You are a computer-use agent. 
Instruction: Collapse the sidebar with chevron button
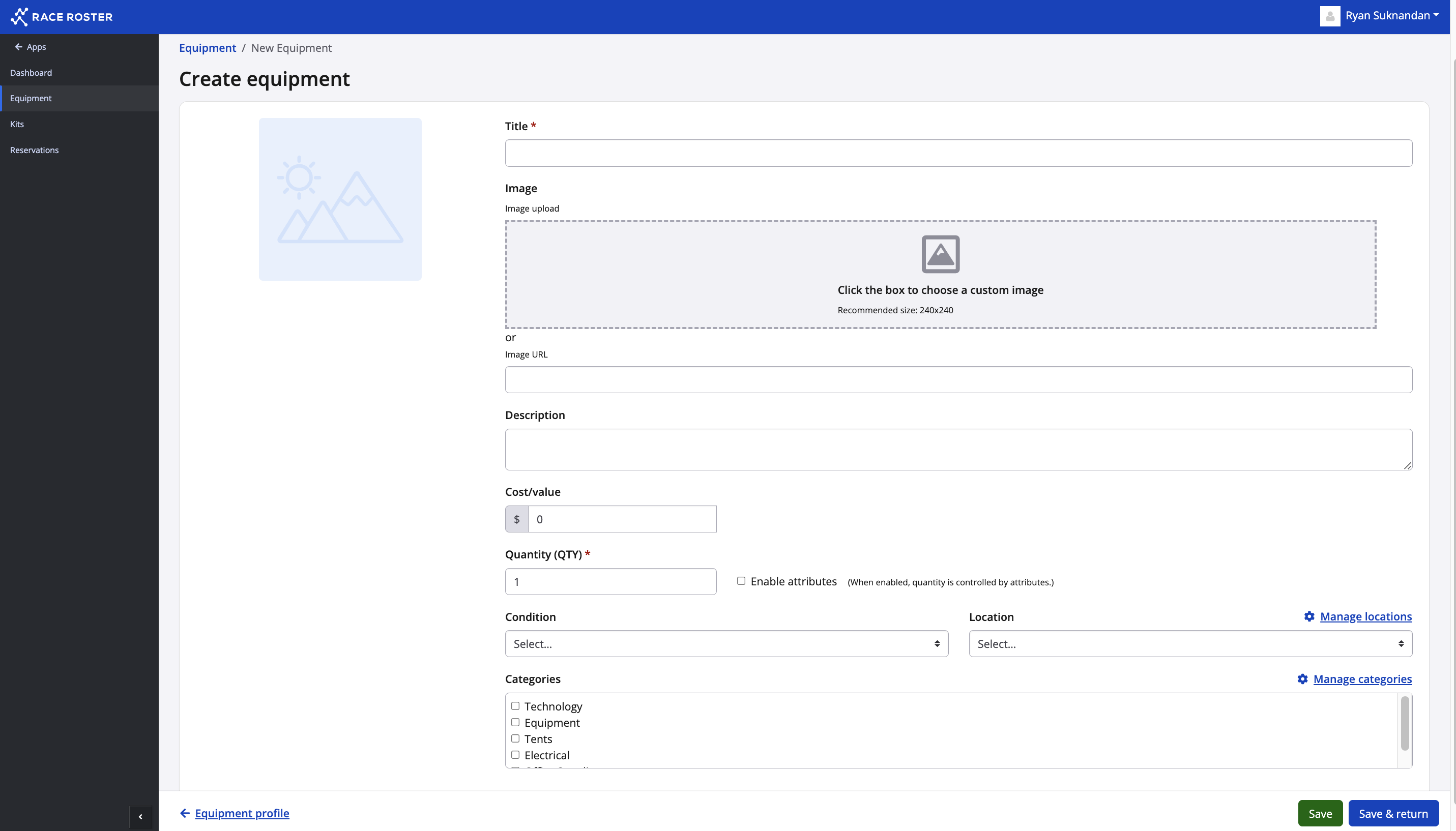point(140,816)
